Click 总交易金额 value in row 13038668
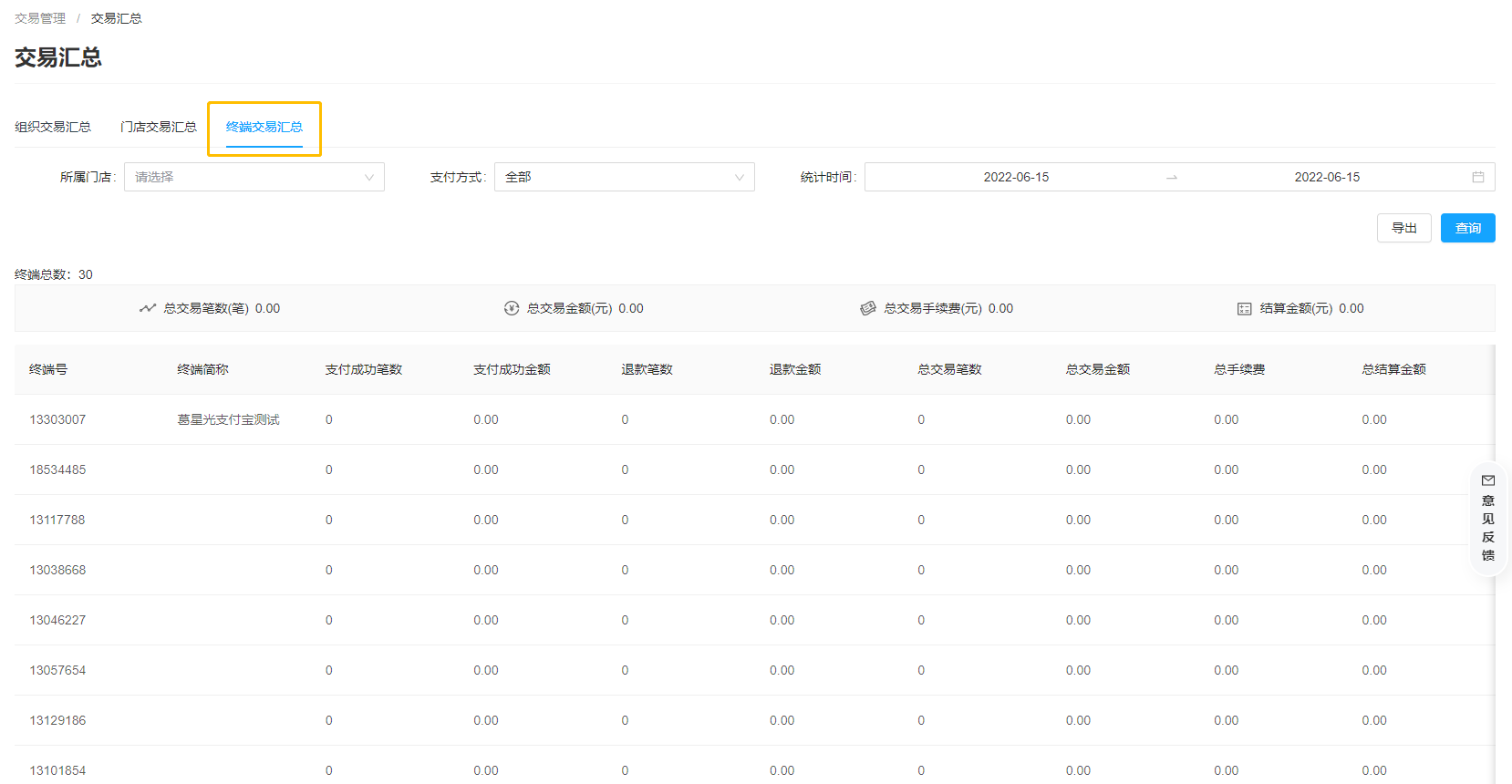The width and height of the screenshot is (1512, 784). click(x=1078, y=570)
